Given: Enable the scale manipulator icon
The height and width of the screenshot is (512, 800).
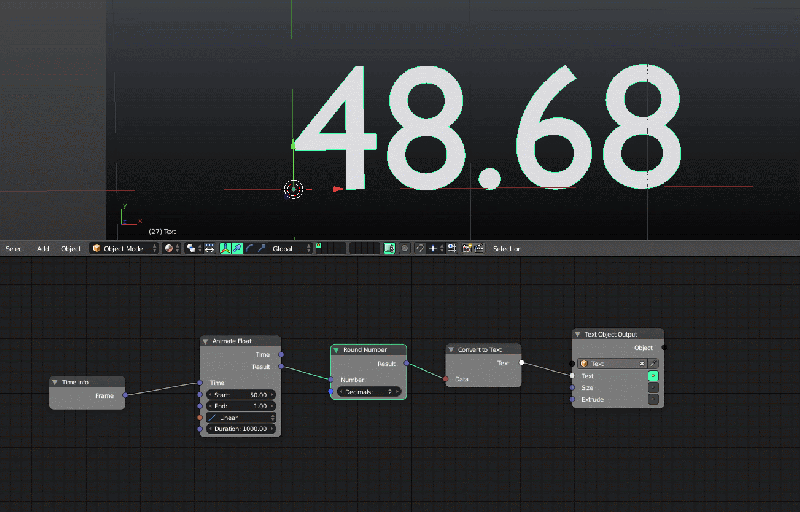Looking at the screenshot, I should 261,248.
